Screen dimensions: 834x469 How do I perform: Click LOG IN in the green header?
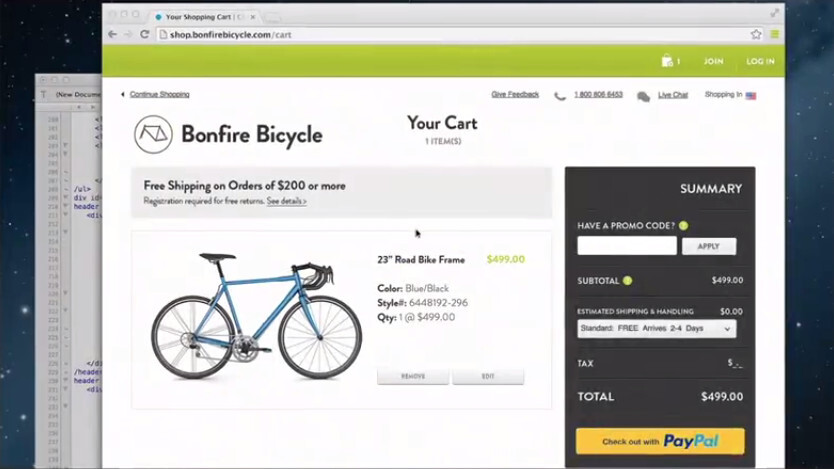pos(760,61)
